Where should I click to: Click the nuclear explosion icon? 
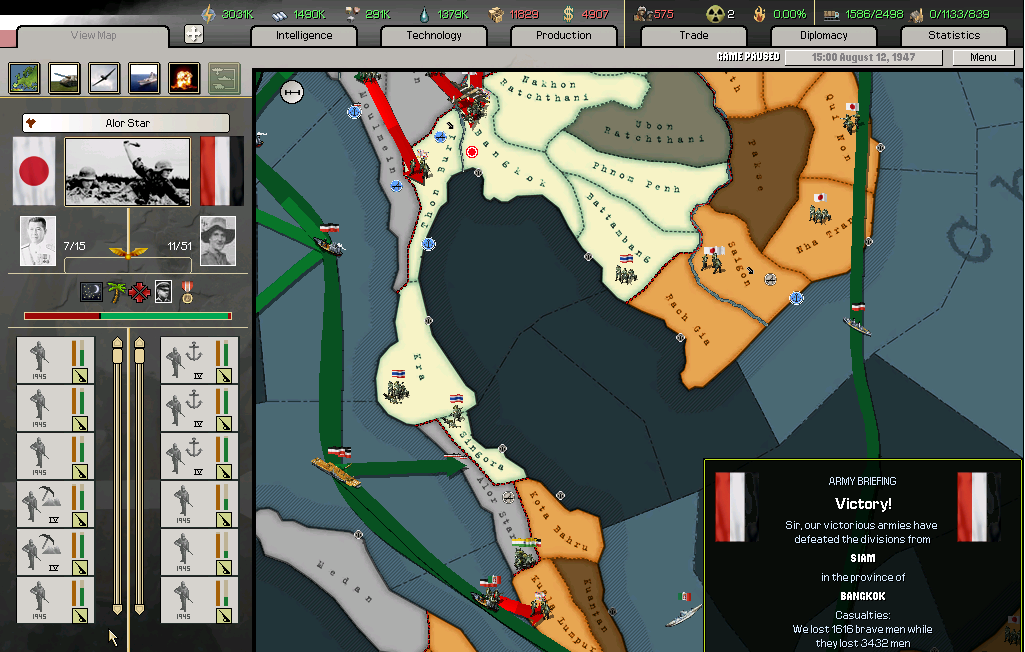pos(184,77)
